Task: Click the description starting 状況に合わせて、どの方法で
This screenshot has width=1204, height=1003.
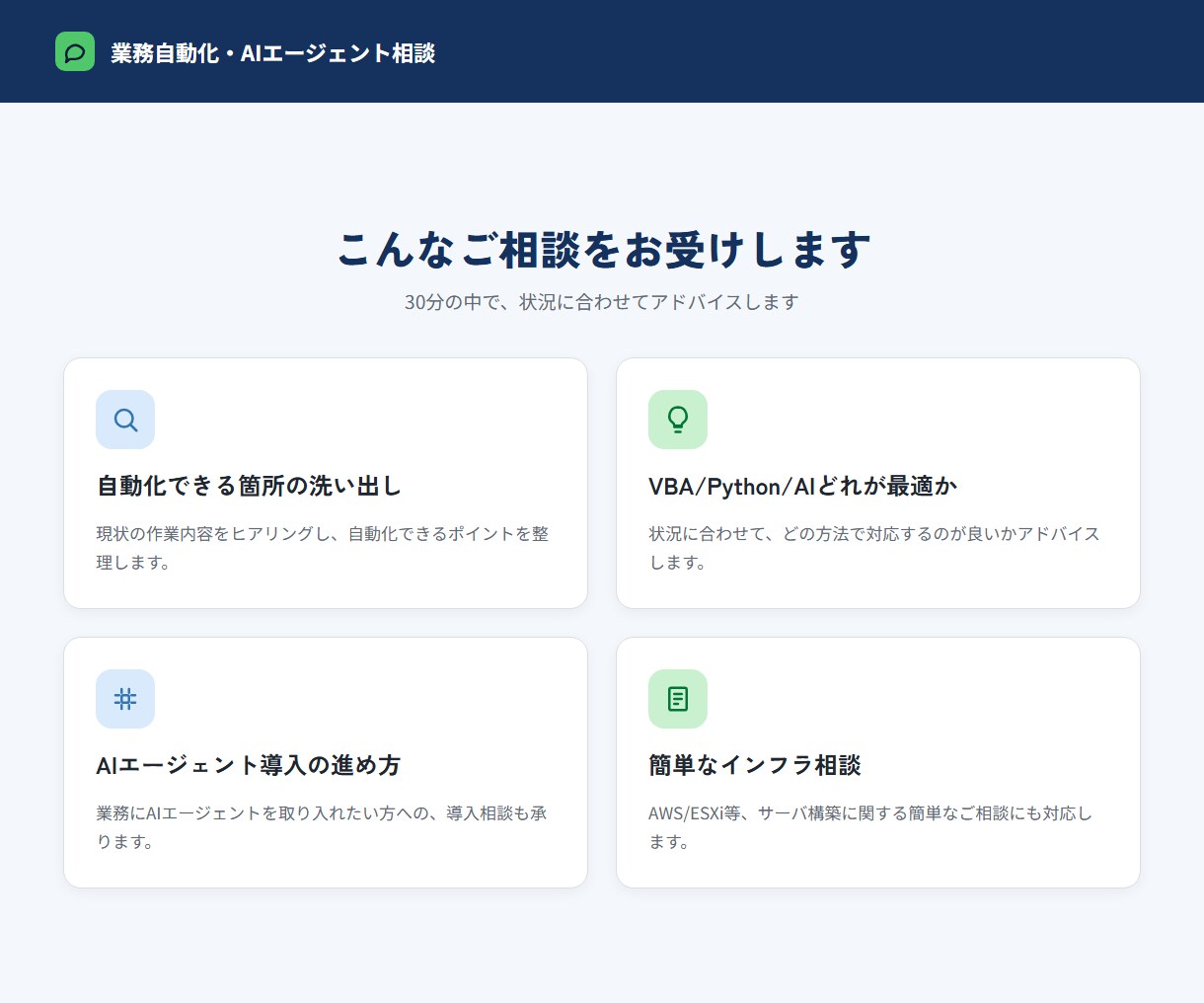Action: pos(874,548)
